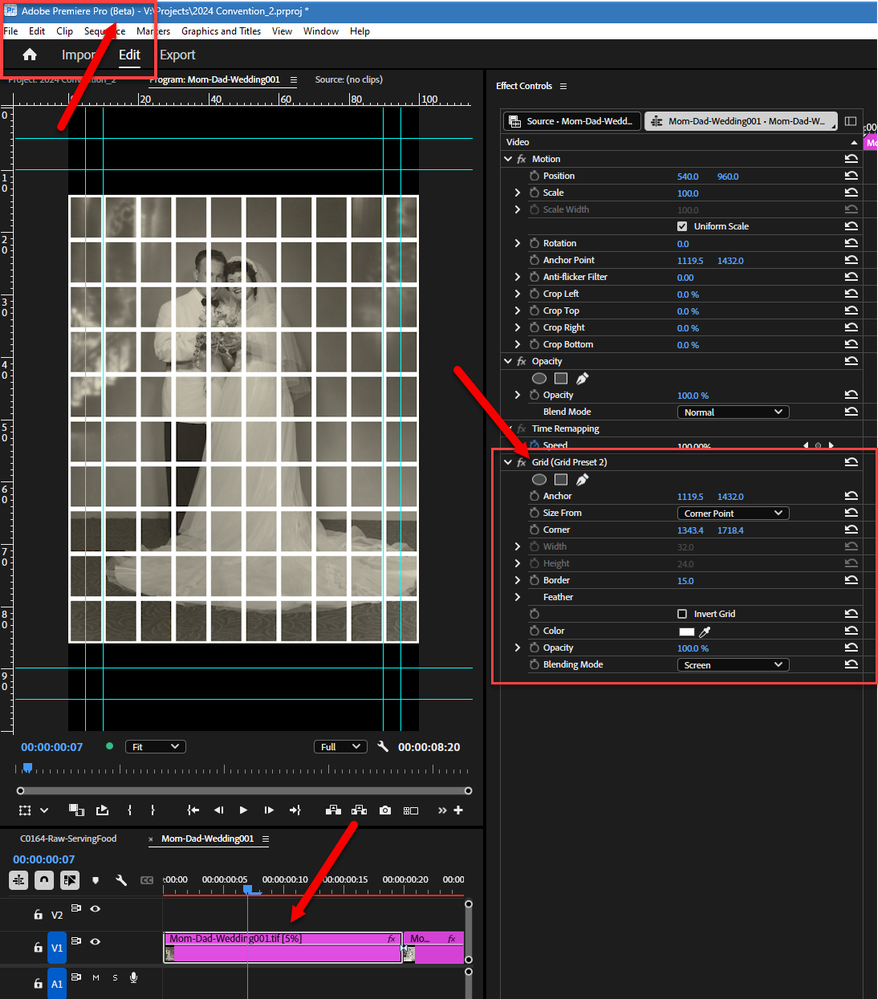This screenshot has height=999, width=878.
Task: Click the Export Frame camera icon
Action: (385, 810)
